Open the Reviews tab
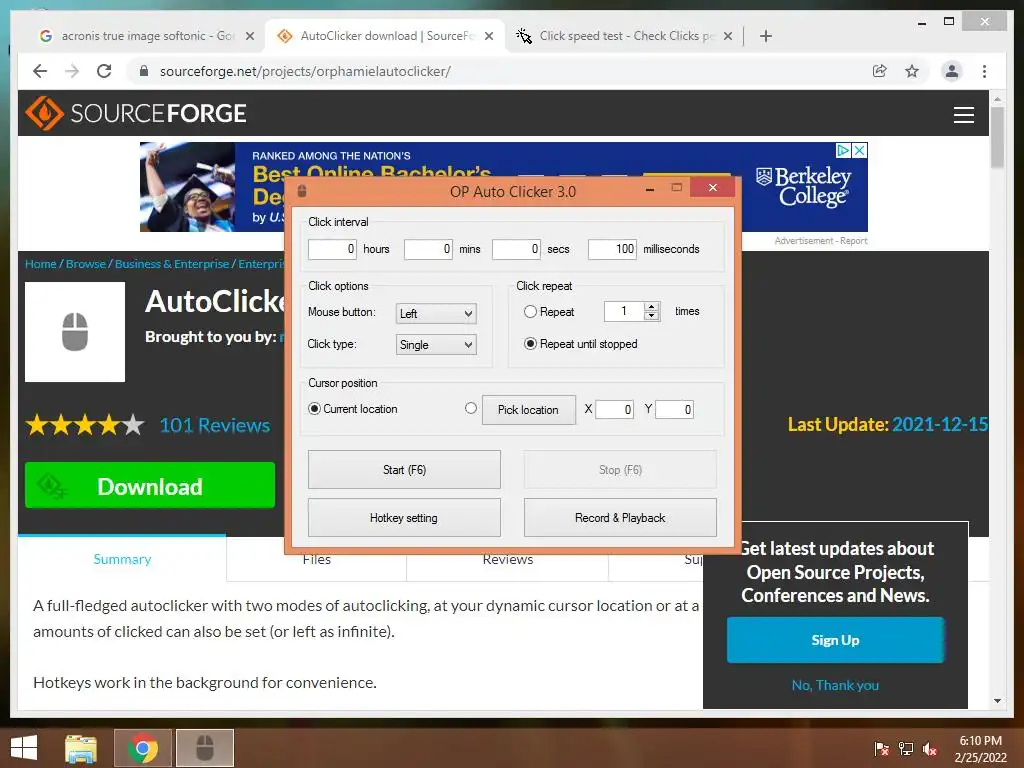This screenshot has height=768, width=1024. [x=507, y=562]
